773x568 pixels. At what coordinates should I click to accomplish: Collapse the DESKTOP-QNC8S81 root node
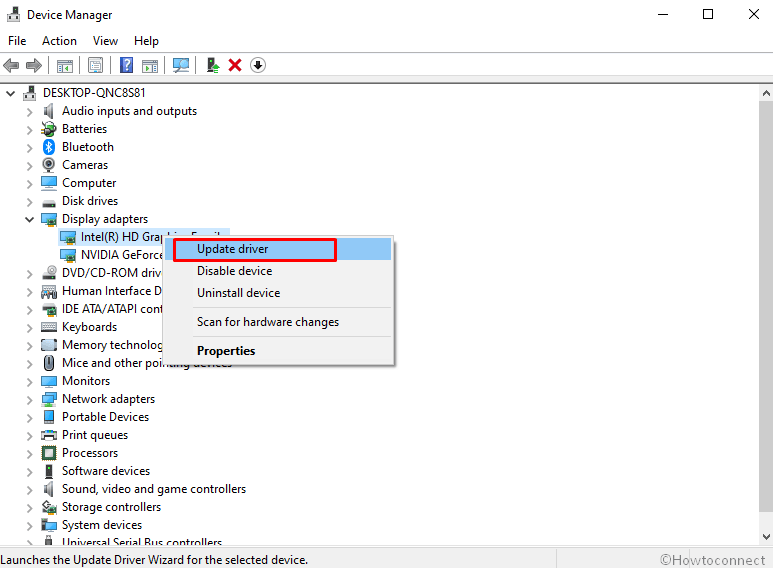point(10,93)
